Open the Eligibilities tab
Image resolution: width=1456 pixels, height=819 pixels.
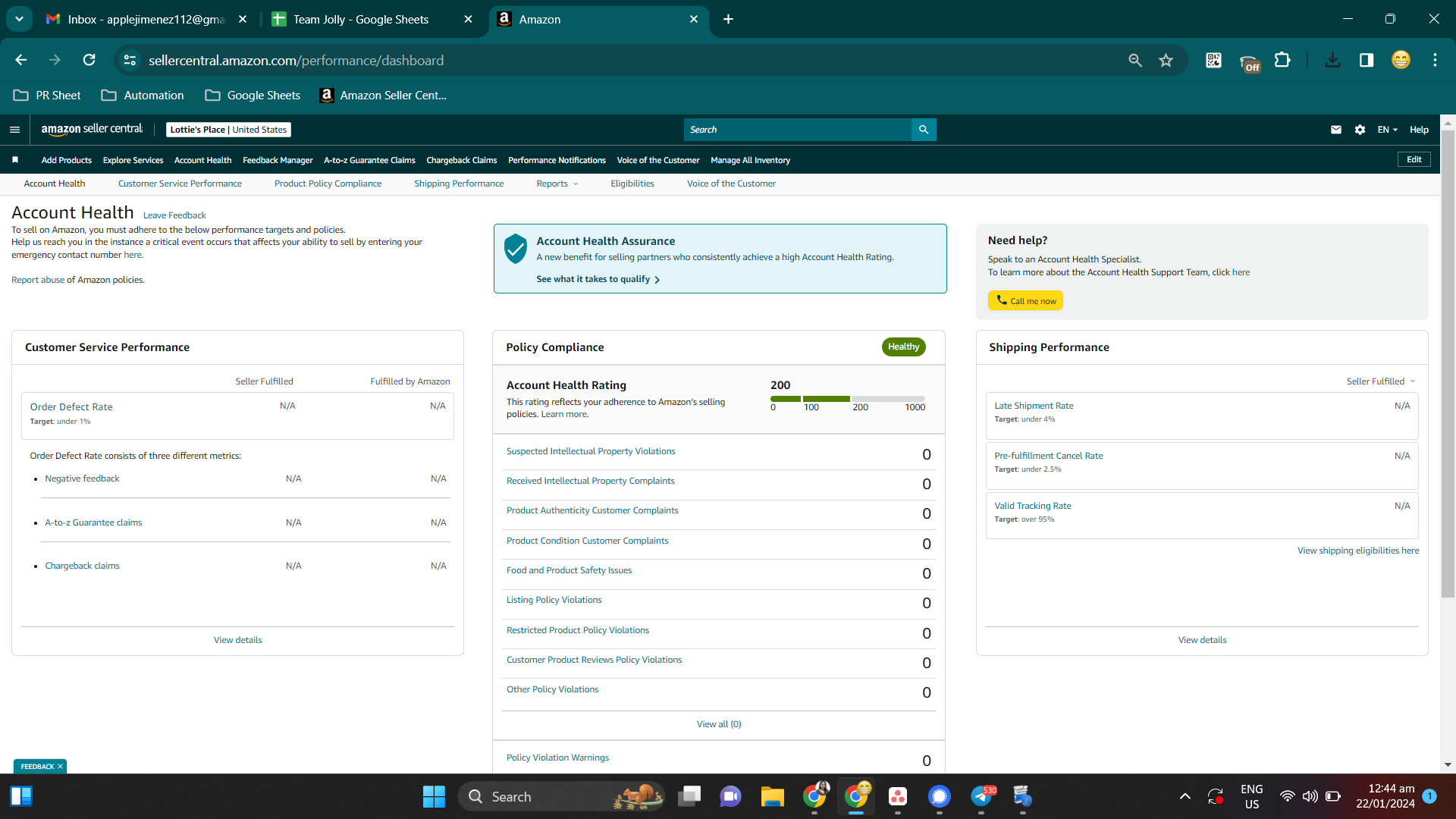(632, 184)
